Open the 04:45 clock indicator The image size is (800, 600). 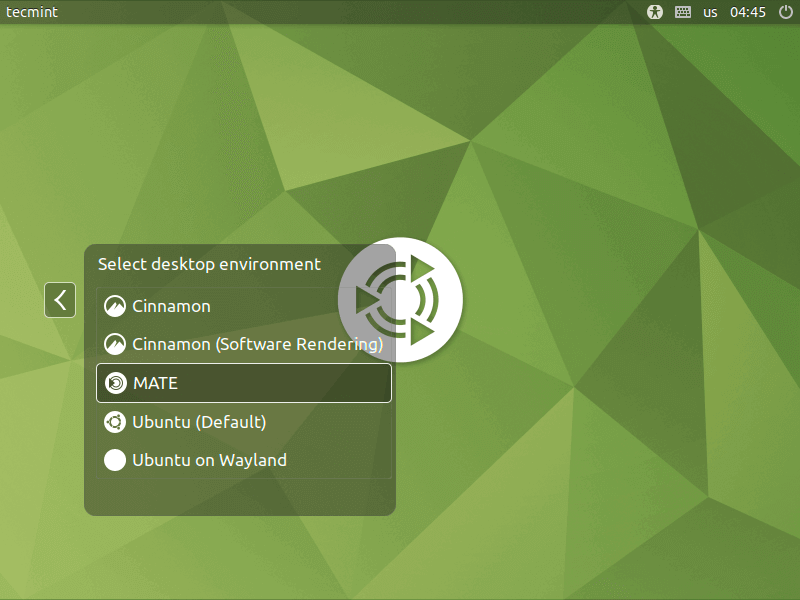point(747,12)
